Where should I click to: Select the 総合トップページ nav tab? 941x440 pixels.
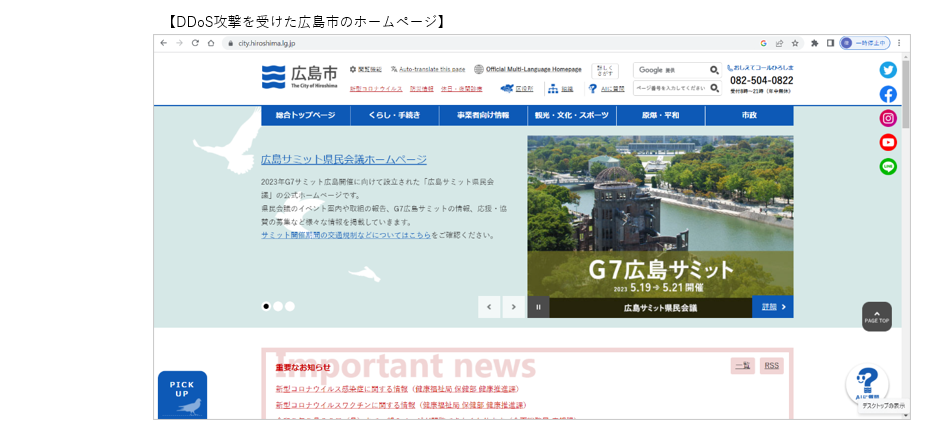[305, 116]
